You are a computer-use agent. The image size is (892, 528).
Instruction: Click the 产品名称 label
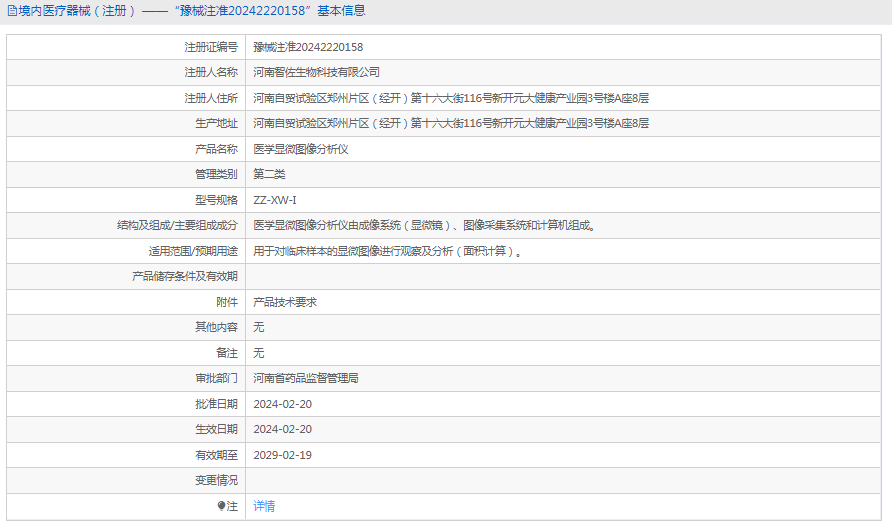216,149
